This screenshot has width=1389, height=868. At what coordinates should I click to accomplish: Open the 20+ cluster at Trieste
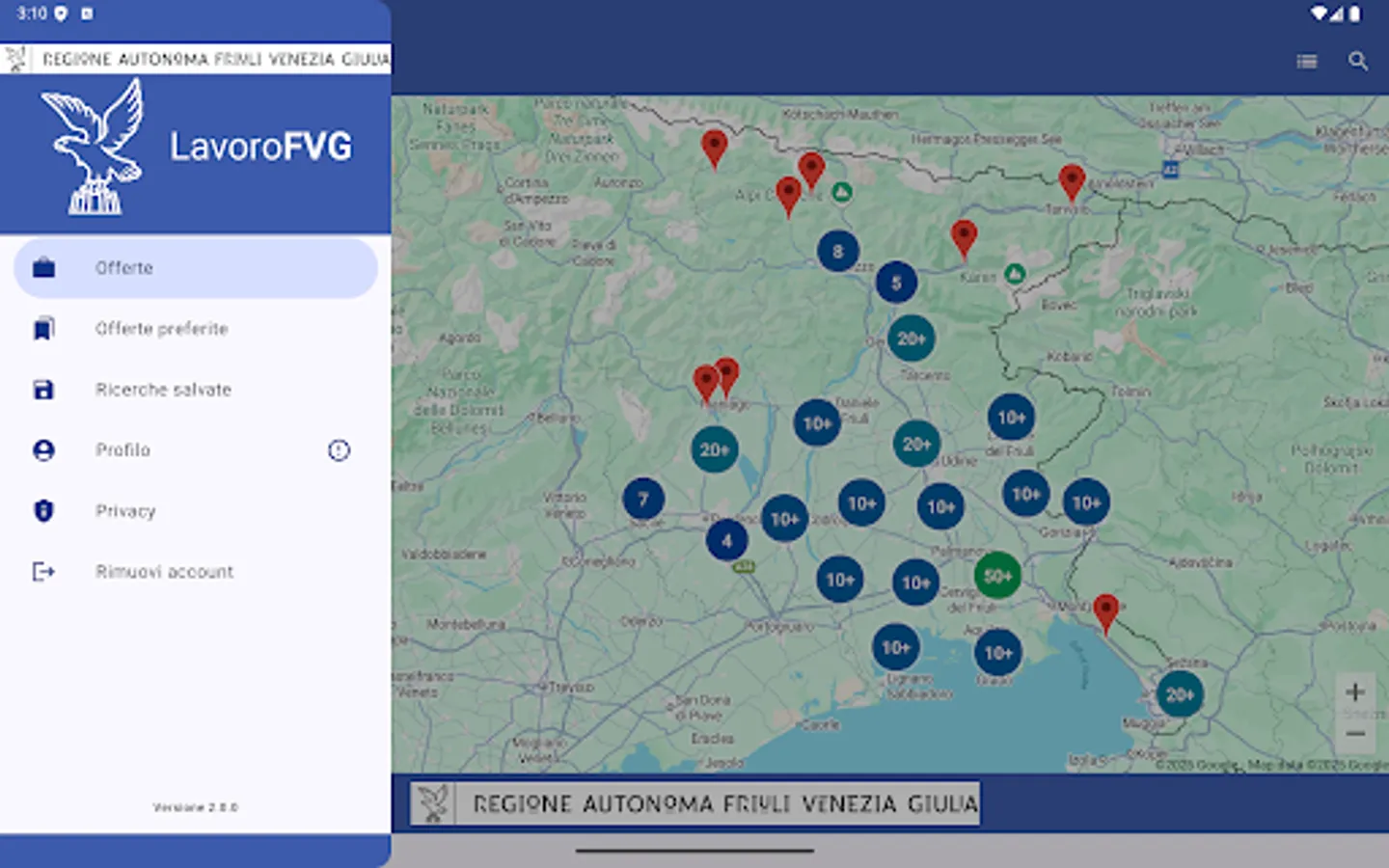pyautogui.click(x=1179, y=694)
